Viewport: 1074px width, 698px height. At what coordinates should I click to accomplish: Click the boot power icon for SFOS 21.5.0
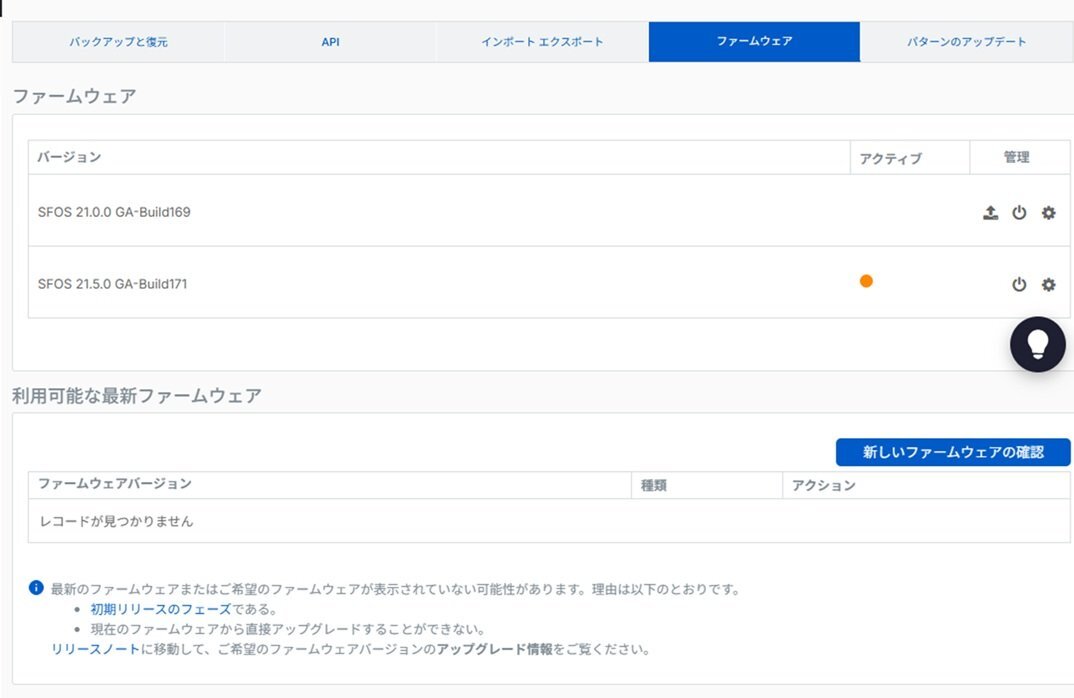tap(1019, 284)
